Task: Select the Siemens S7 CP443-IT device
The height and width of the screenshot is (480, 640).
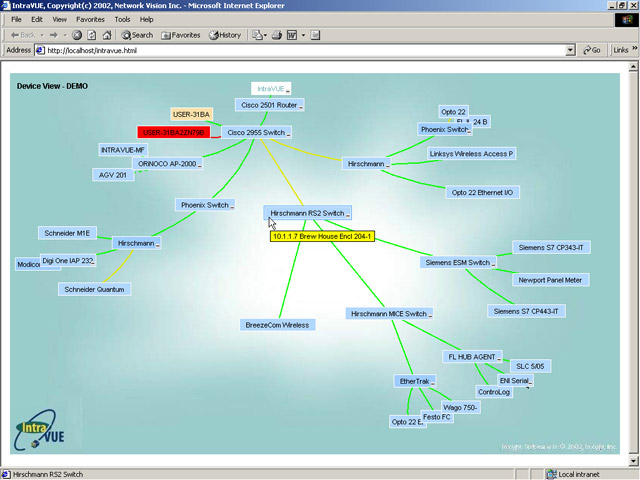Action: (526, 311)
